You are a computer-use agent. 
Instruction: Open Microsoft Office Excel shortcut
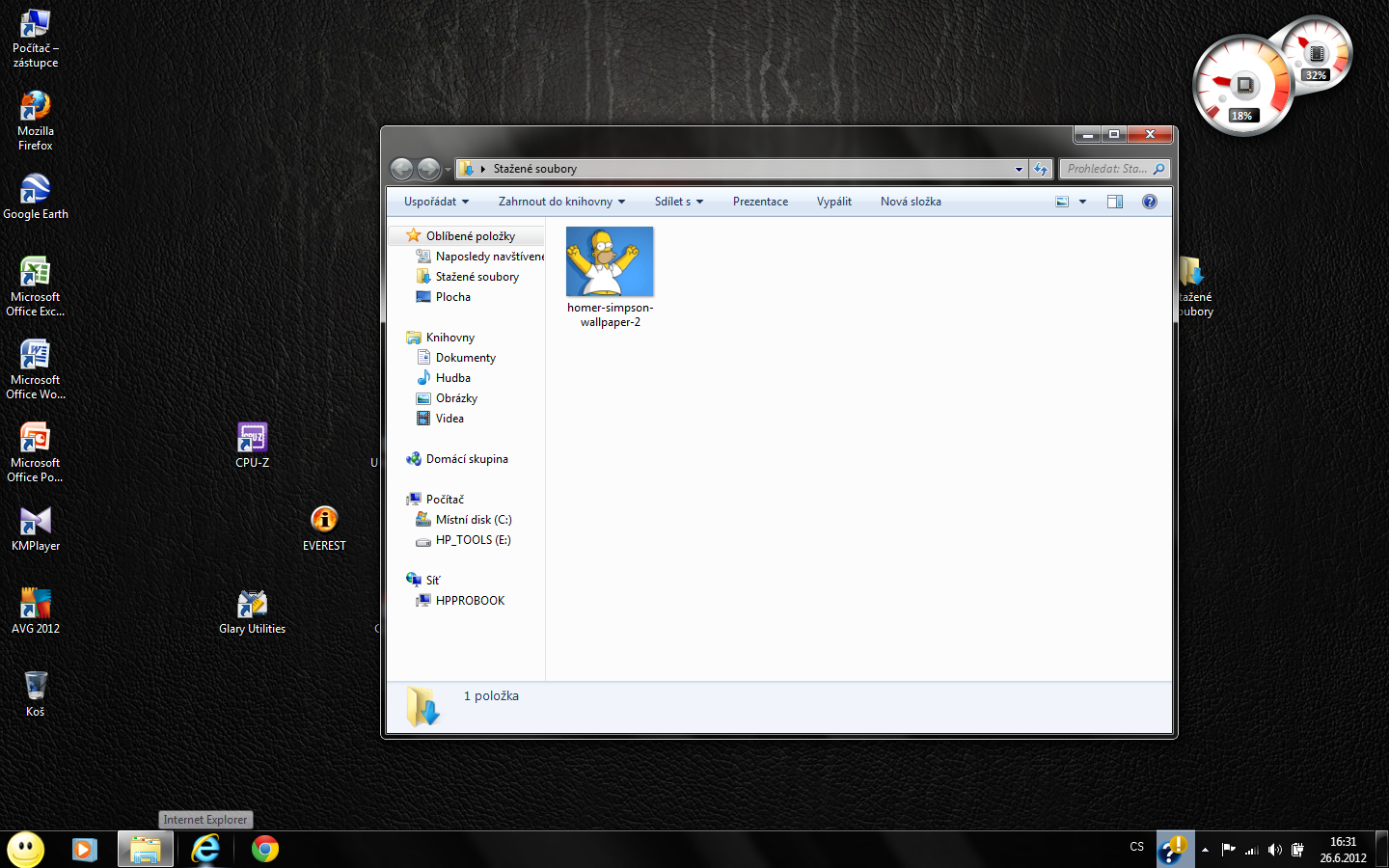35,286
